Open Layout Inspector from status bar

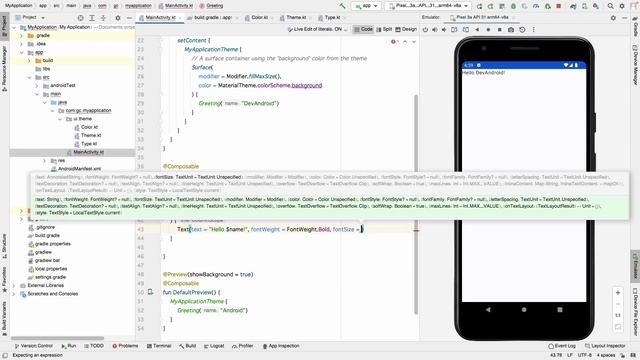coord(605,346)
